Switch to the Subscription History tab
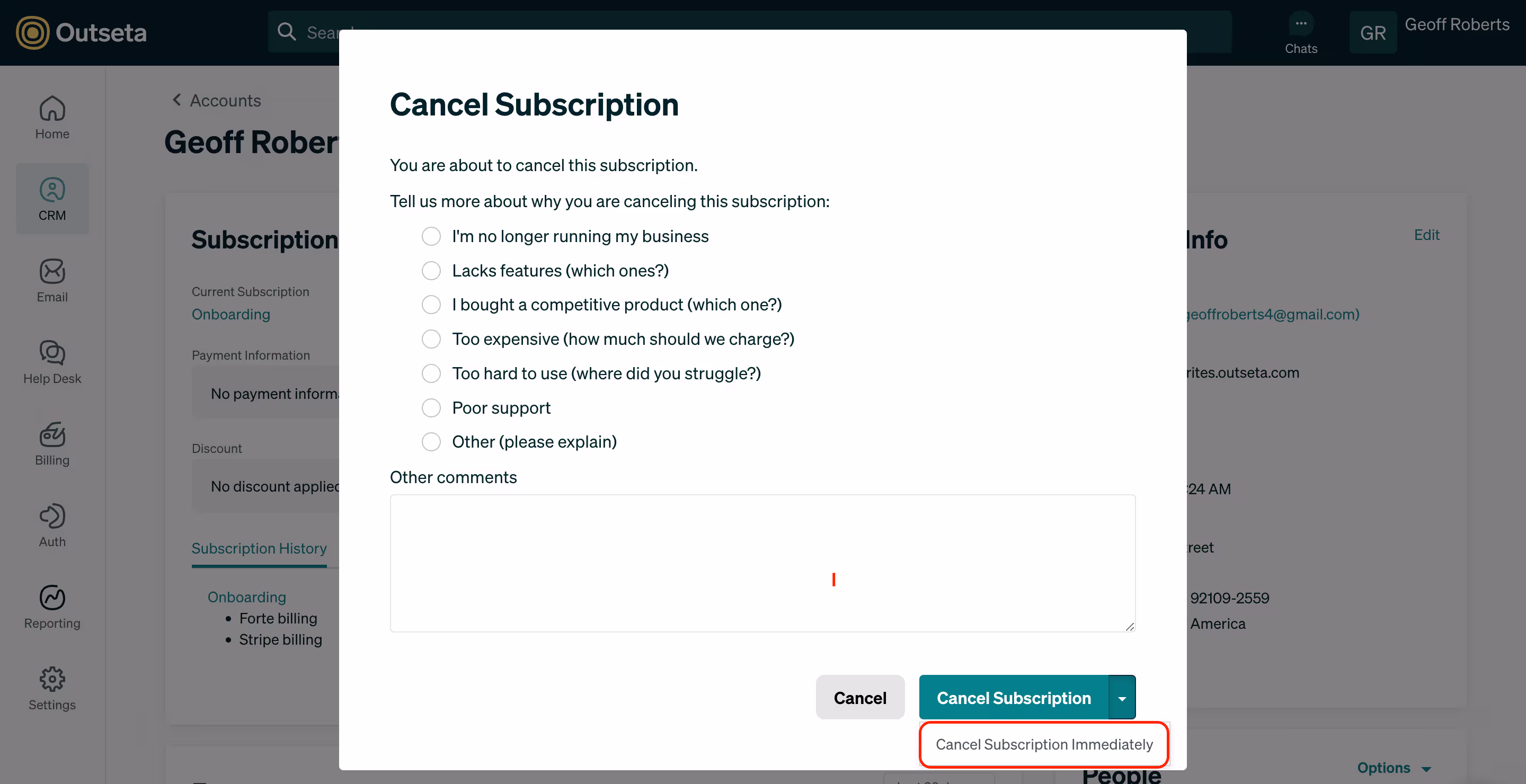This screenshot has width=1526, height=784. point(259,548)
